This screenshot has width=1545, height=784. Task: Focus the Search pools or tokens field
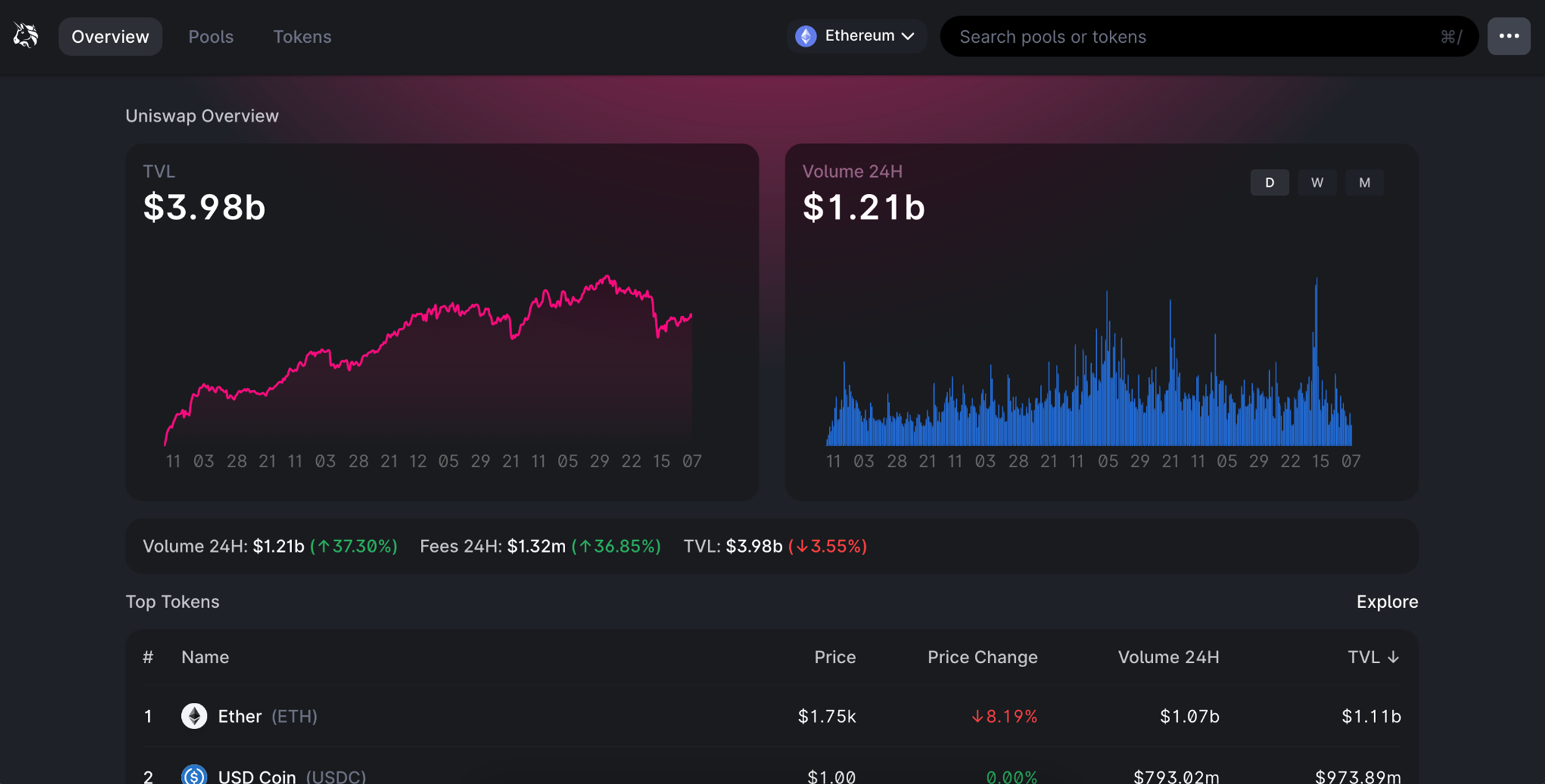click(1209, 37)
